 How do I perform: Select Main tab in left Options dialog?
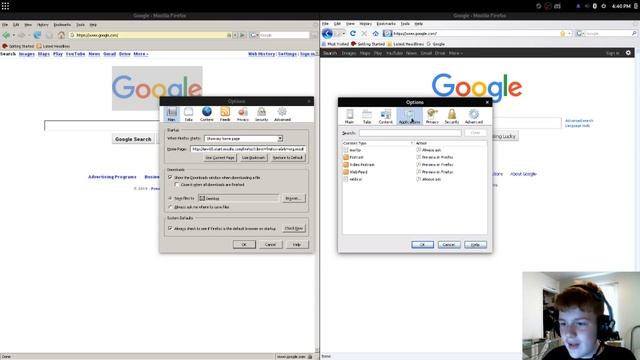tap(172, 114)
